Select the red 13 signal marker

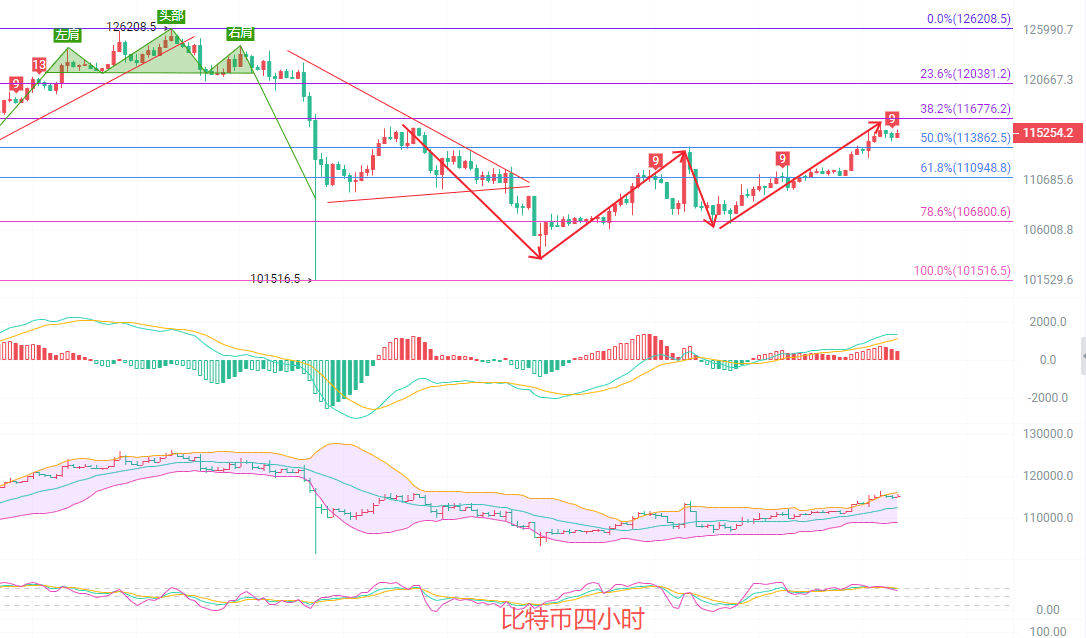tap(39, 66)
